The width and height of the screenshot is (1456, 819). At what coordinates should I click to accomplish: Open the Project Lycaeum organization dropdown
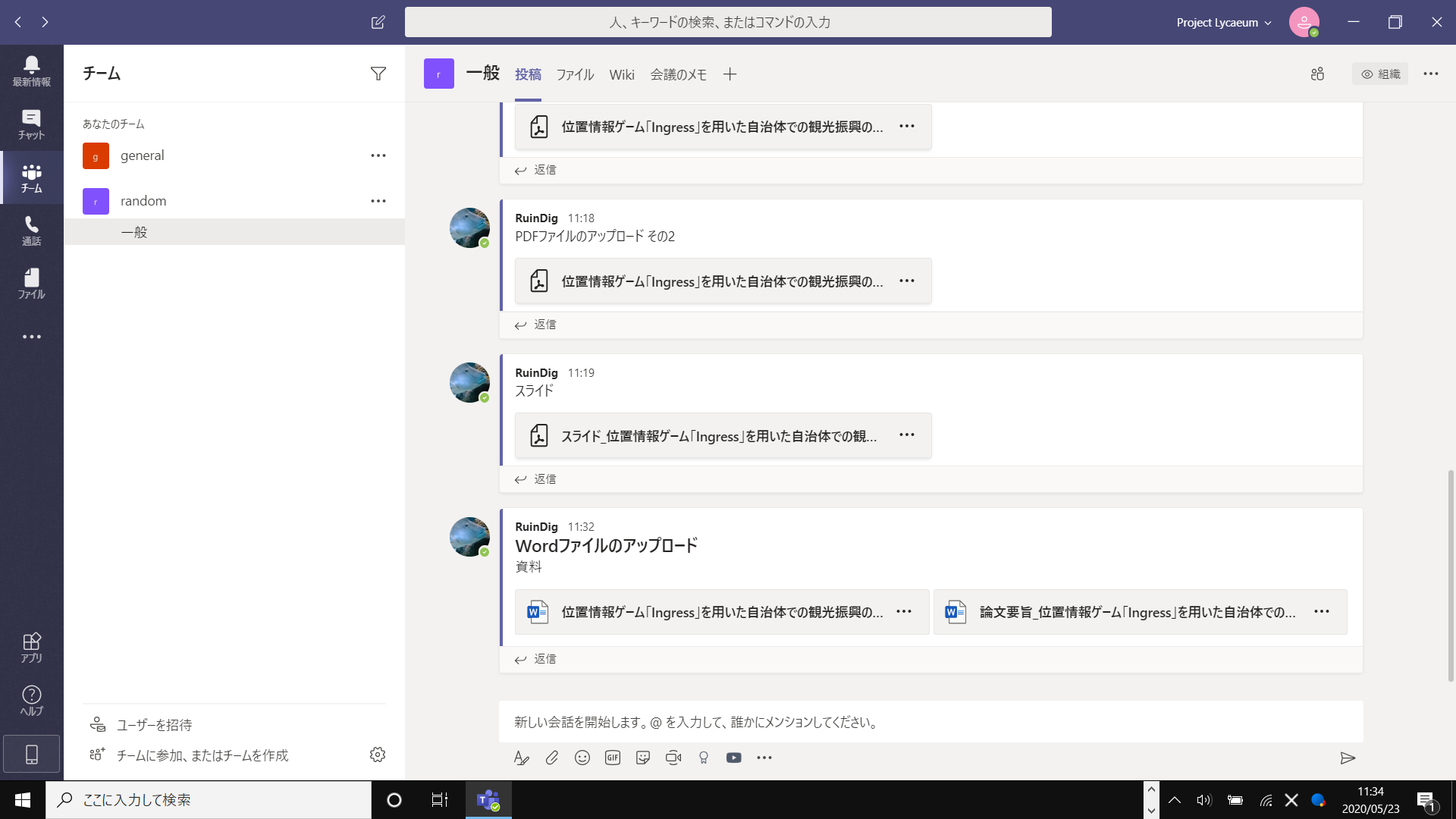[1222, 22]
